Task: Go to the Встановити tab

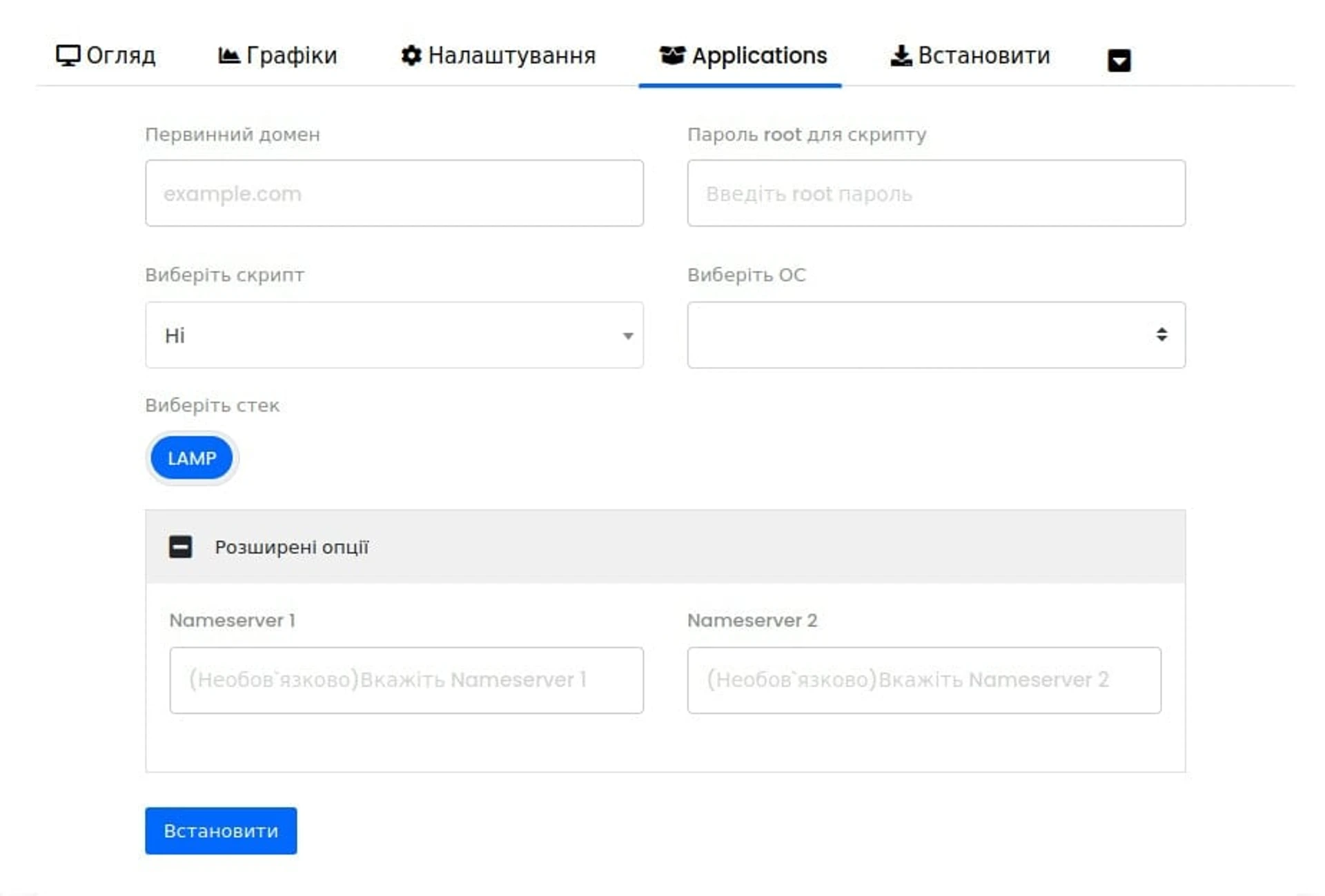Action: pos(970,55)
